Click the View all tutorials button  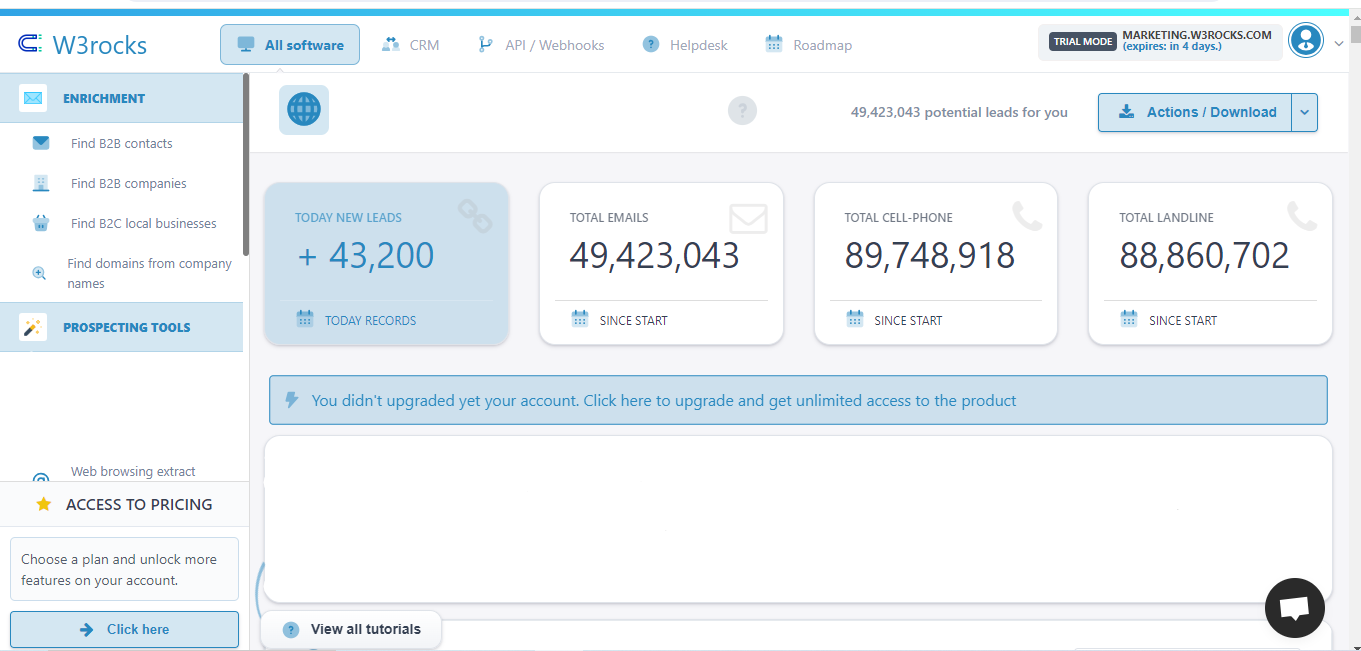[x=351, y=629]
